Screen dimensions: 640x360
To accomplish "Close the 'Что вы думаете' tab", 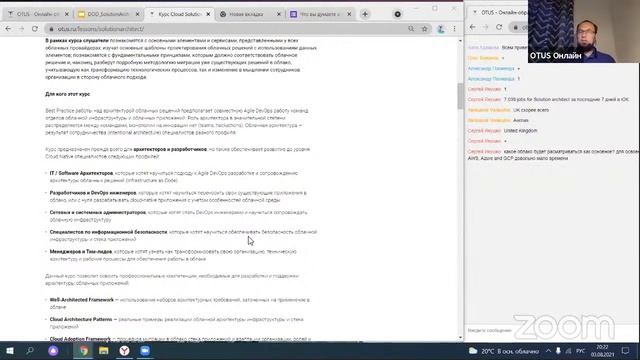I will 349,14.
